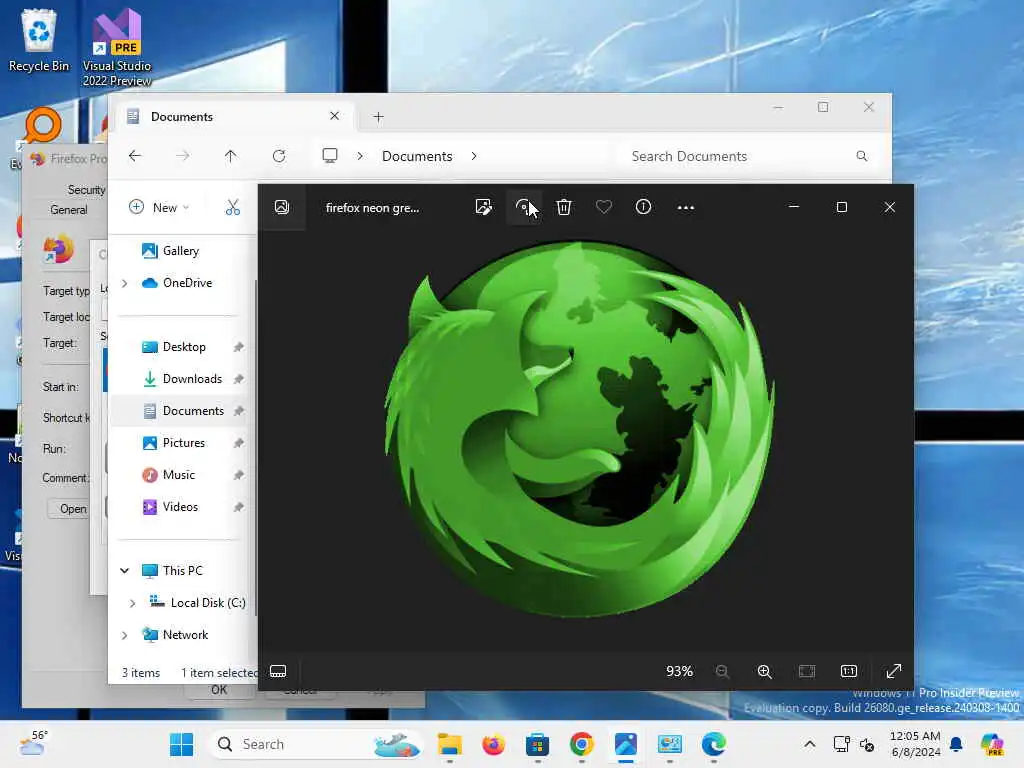Expand the breadcrumb chevron after Documents
This screenshot has height=768, width=1024.
(x=474, y=156)
